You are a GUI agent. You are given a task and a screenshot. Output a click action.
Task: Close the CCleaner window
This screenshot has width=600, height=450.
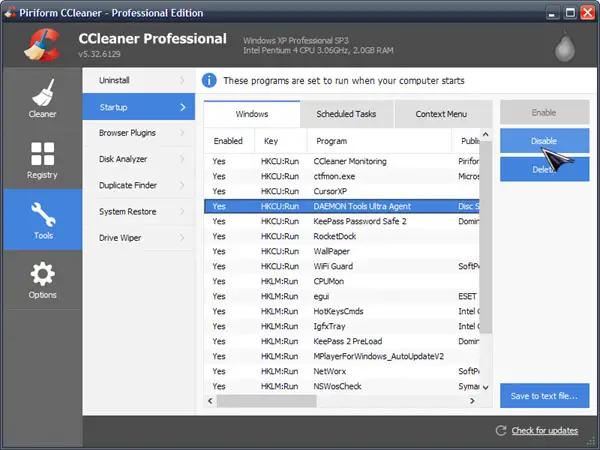pos(587,13)
